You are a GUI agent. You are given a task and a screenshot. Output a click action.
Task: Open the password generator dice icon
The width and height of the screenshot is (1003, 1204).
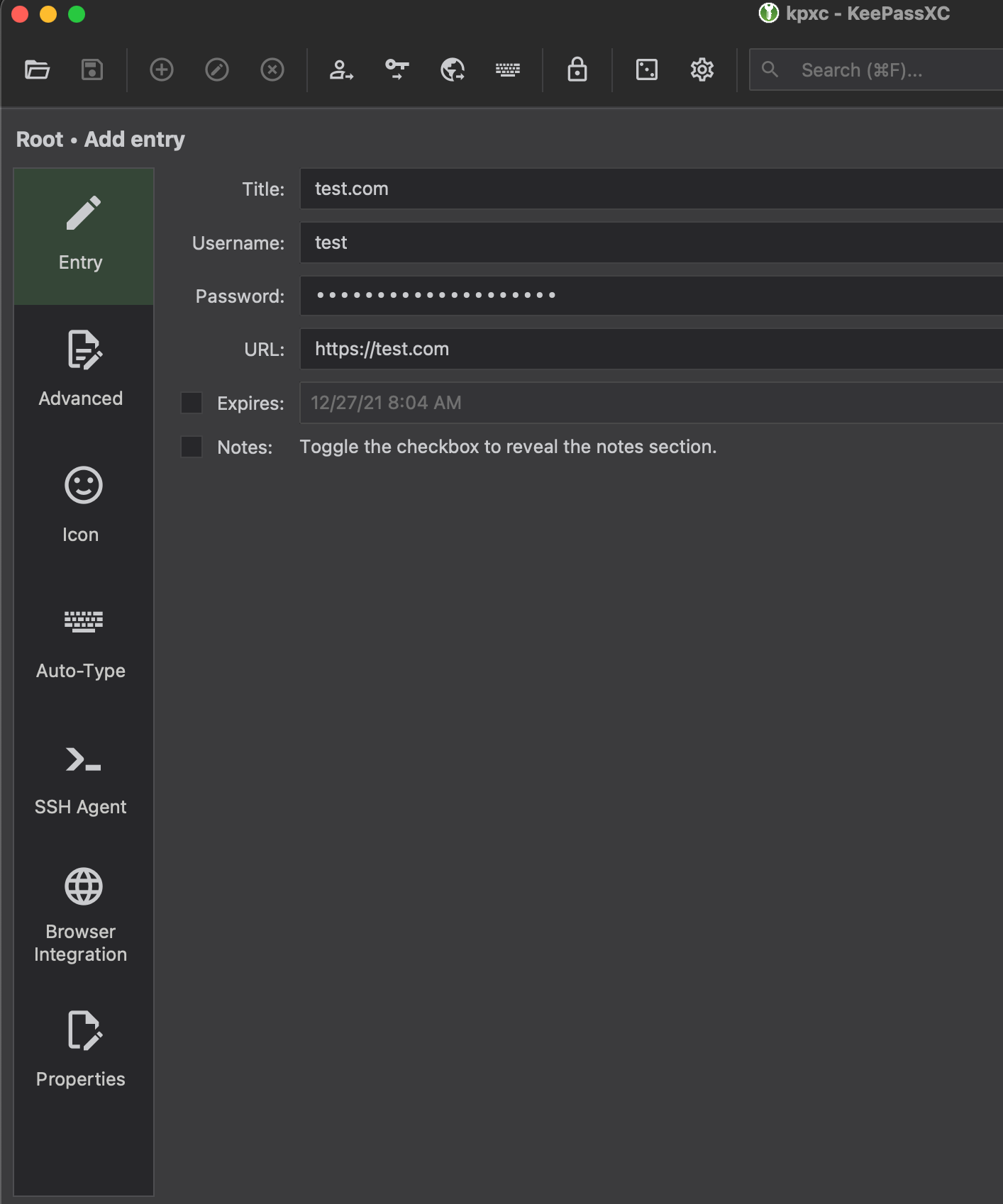pos(647,69)
